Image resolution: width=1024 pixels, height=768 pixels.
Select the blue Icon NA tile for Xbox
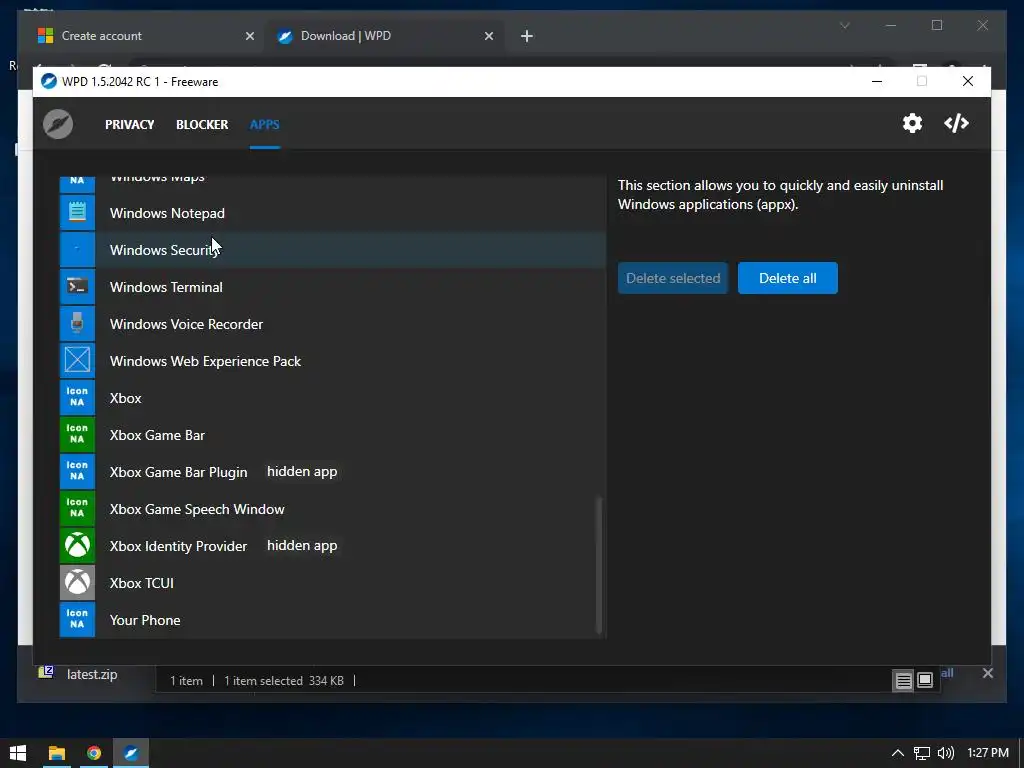click(x=77, y=398)
